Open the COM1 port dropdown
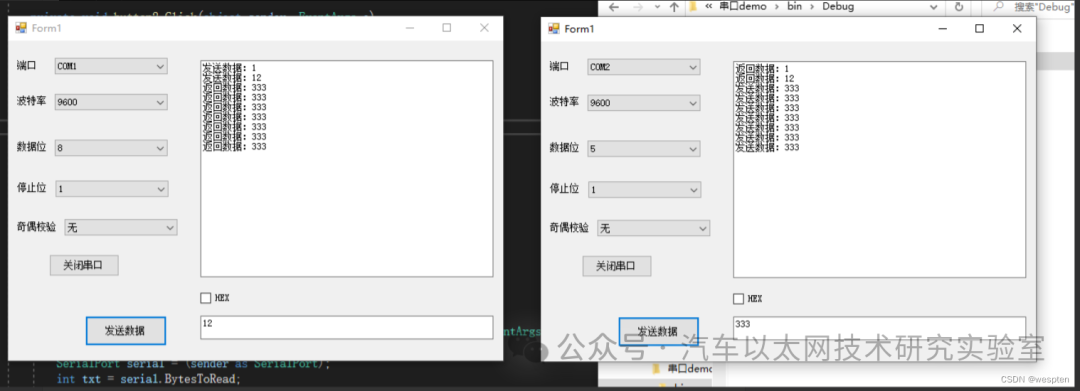The width and height of the screenshot is (1080, 391). [x=111, y=66]
